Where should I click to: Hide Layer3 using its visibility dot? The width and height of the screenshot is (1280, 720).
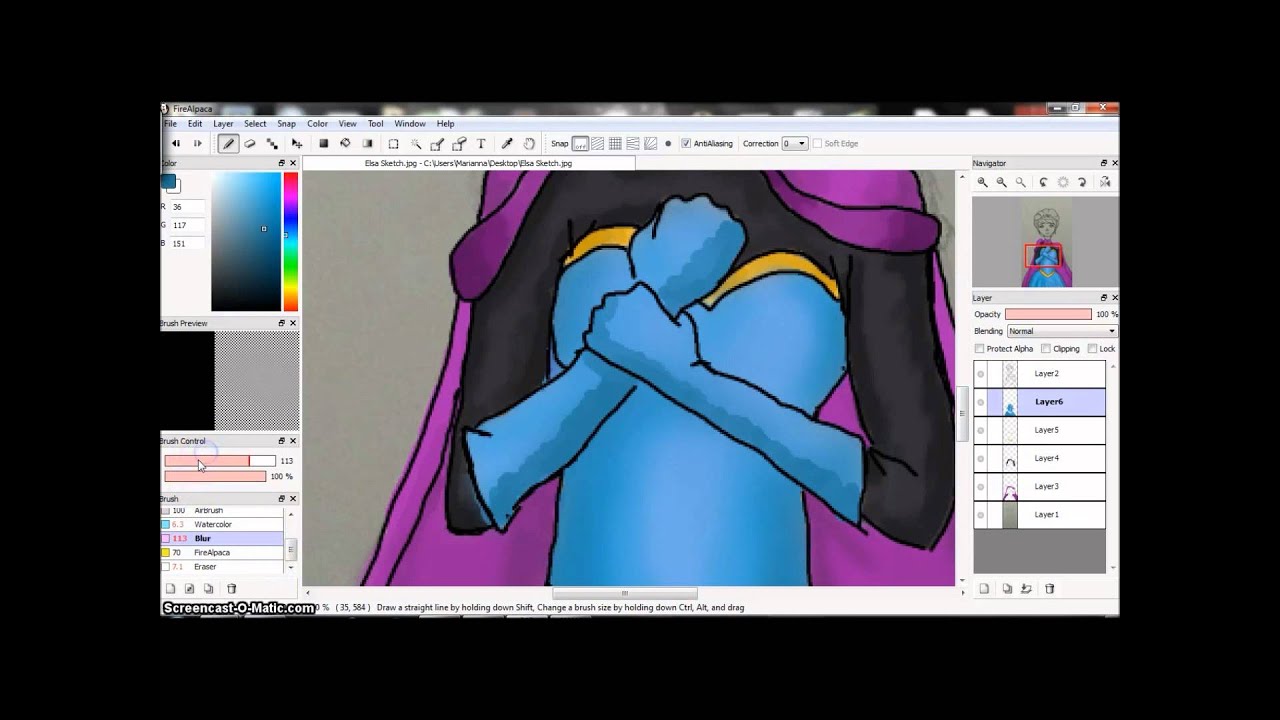tap(980, 487)
